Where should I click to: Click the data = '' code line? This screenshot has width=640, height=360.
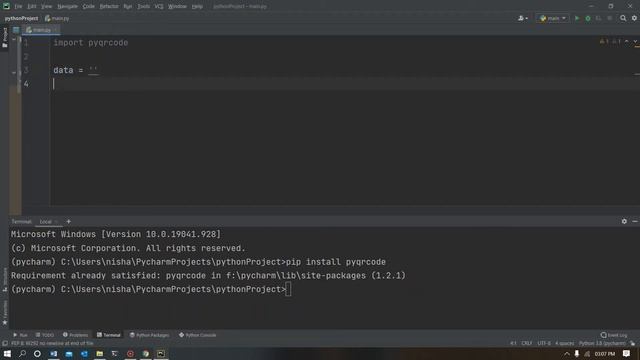tap(75, 70)
